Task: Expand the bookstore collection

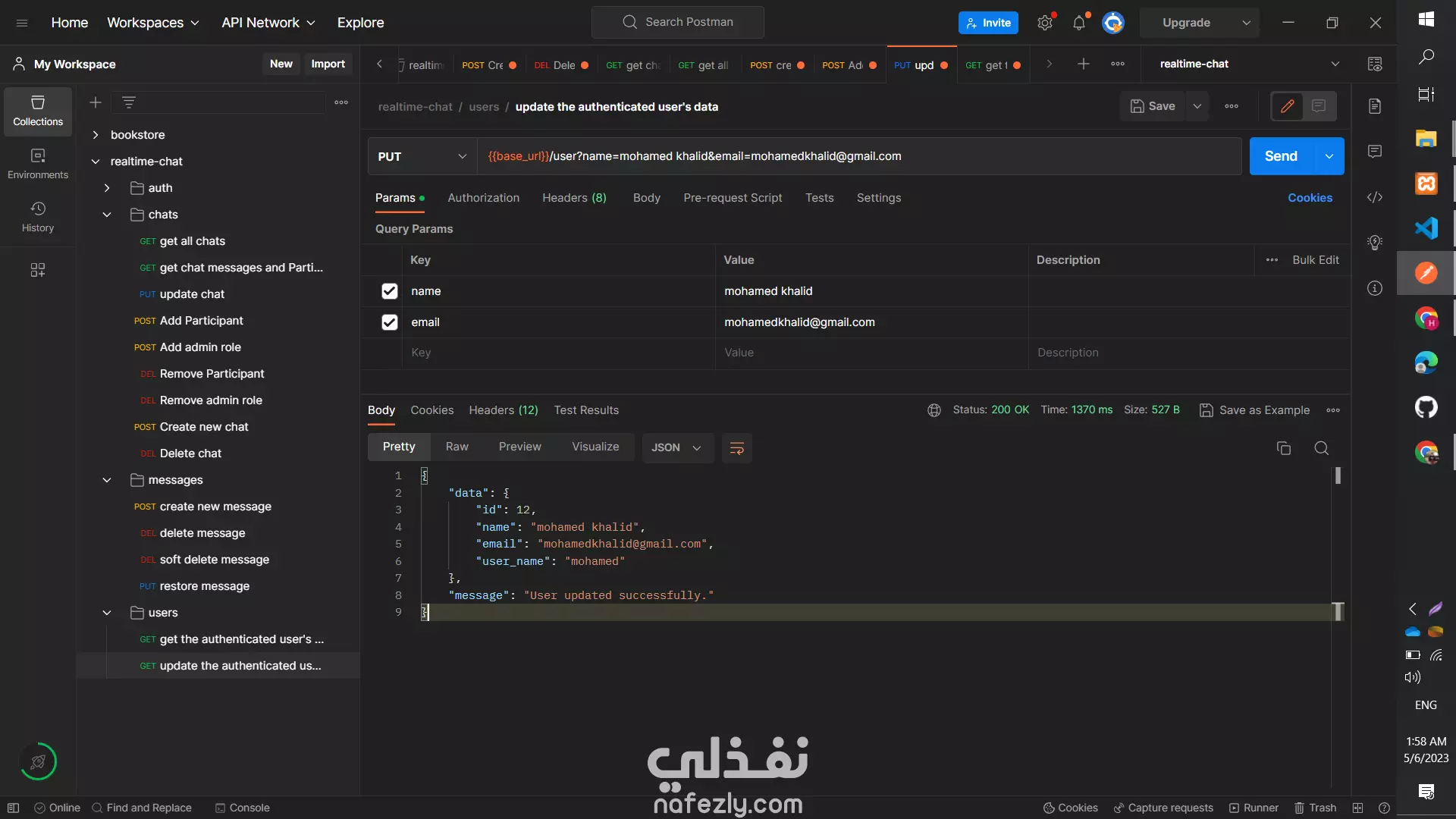Action: [x=96, y=135]
